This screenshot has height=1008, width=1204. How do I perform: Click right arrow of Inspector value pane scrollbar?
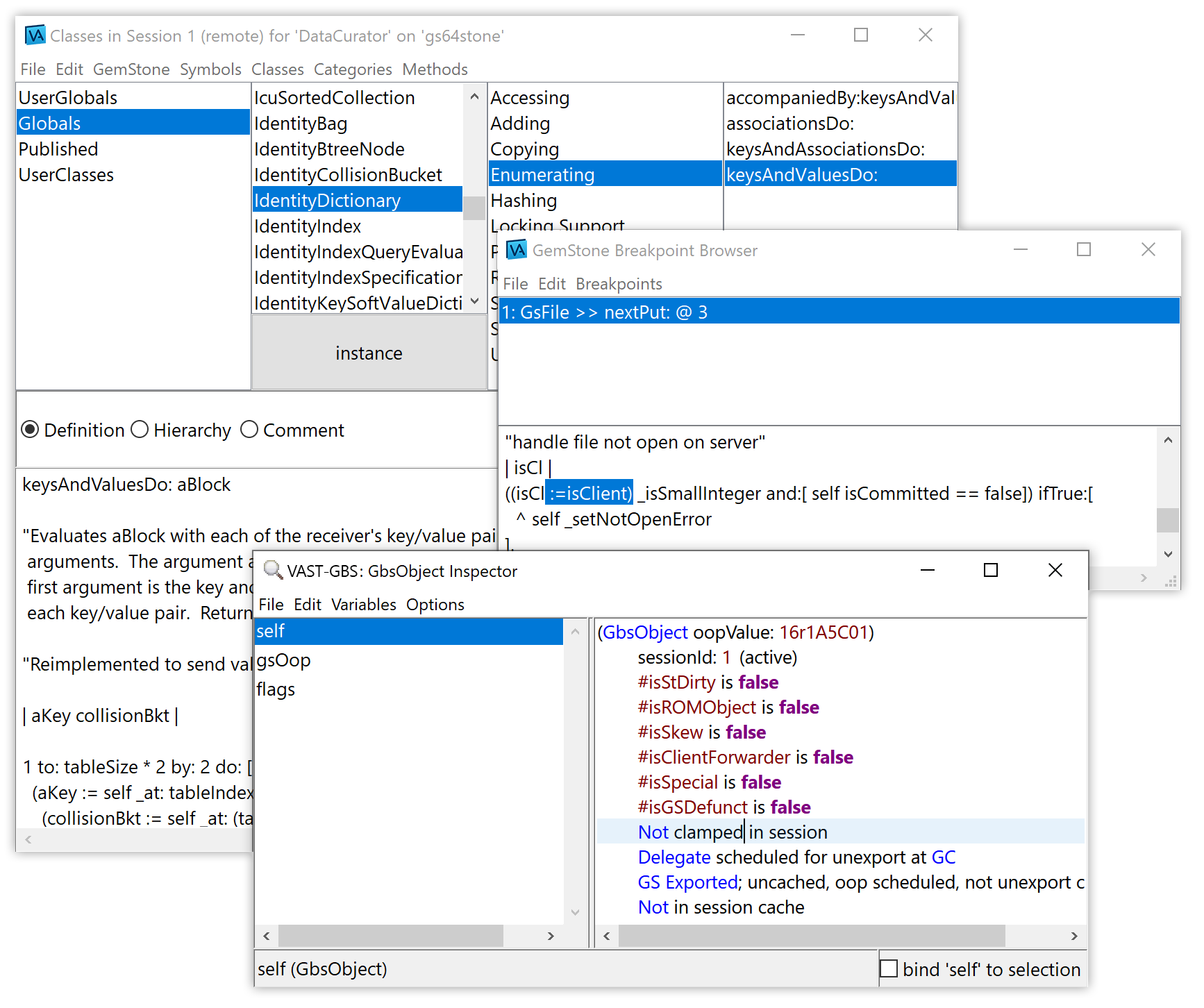[x=1074, y=936]
